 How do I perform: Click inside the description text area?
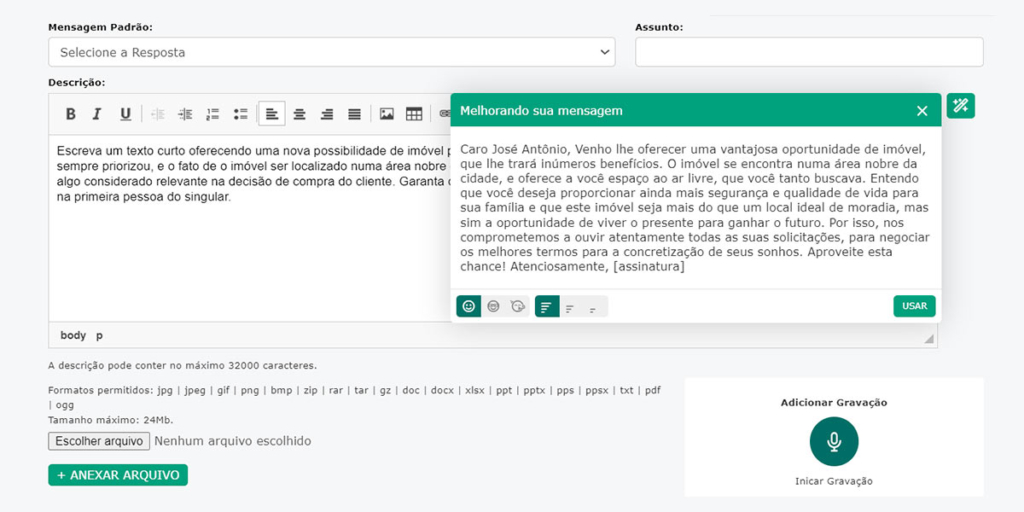(249, 229)
